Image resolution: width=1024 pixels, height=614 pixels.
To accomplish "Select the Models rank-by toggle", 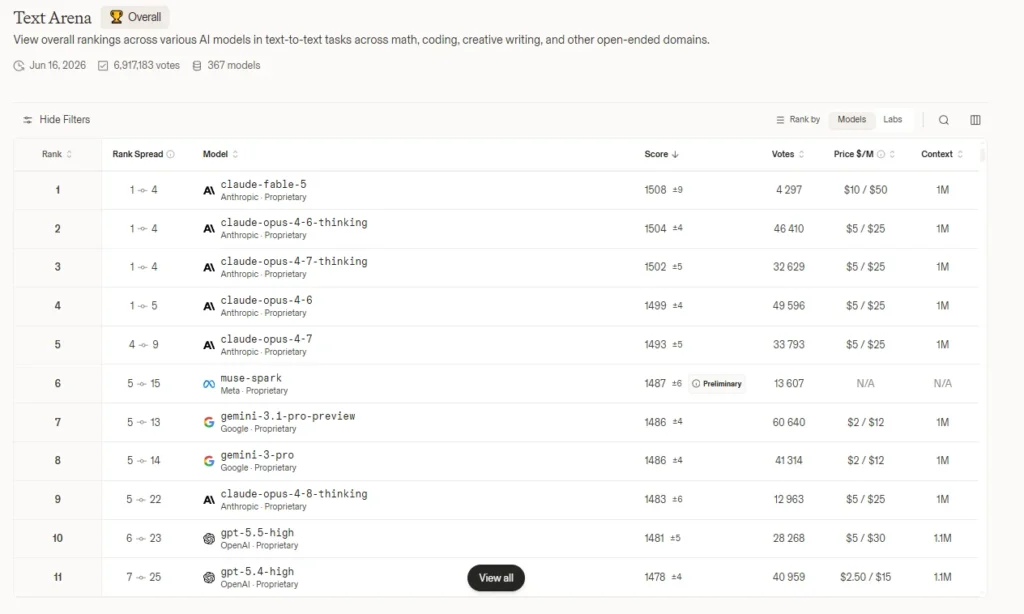I will coord(852,120).
